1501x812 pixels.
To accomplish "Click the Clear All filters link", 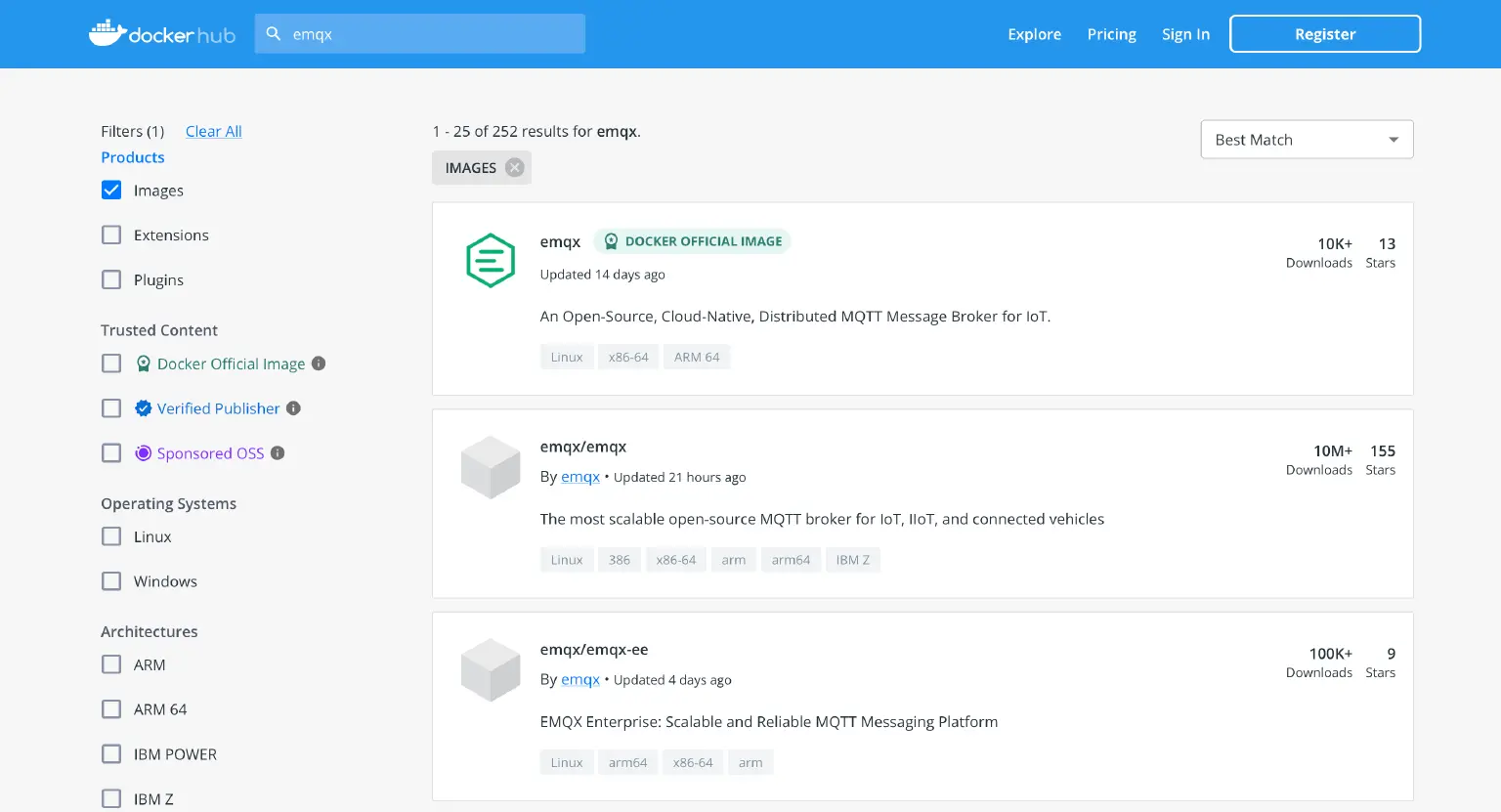I will (x=213, y=131).
